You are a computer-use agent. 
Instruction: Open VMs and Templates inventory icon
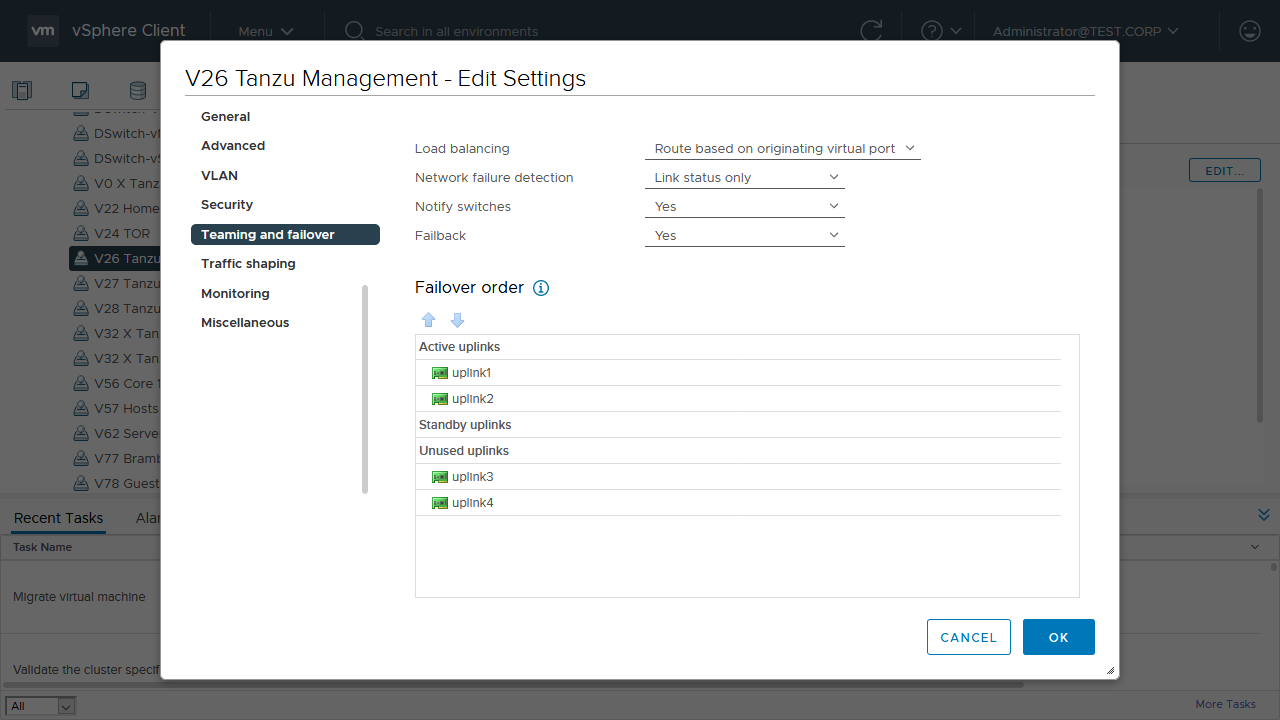click(x=80, y=91)
